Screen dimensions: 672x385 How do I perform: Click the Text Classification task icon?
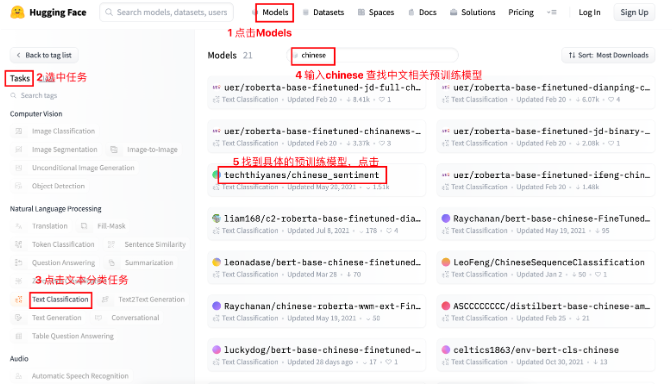tap(19, 299)
